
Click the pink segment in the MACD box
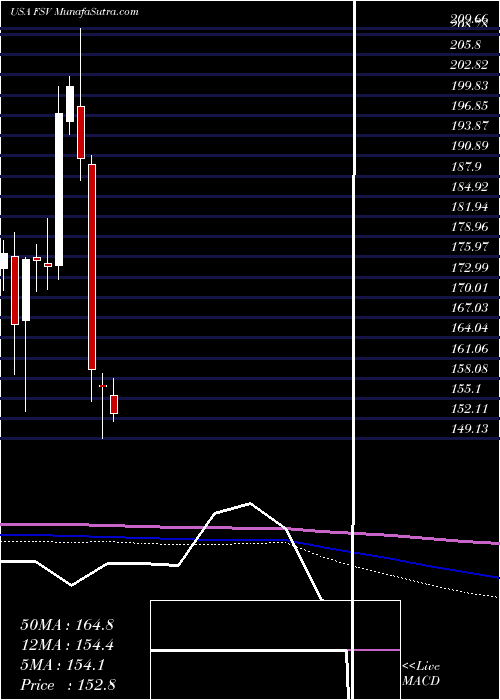[373, 650]
